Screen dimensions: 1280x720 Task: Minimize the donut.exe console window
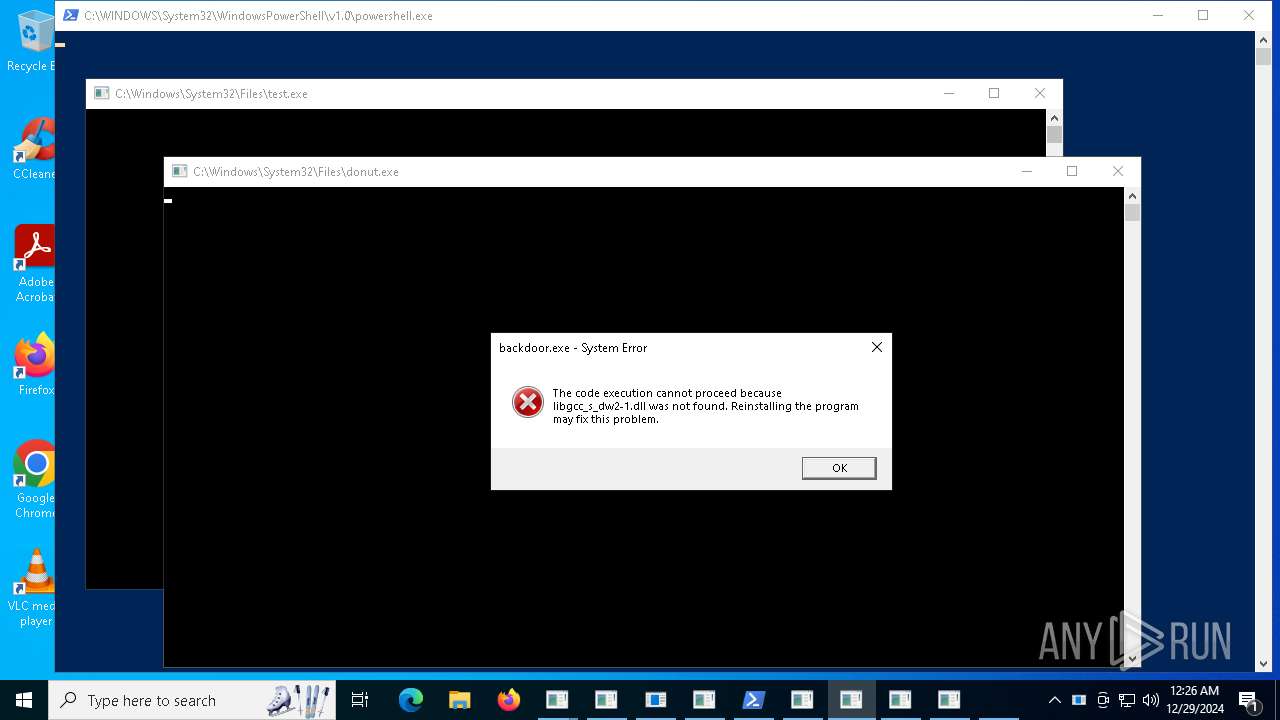1026,171
